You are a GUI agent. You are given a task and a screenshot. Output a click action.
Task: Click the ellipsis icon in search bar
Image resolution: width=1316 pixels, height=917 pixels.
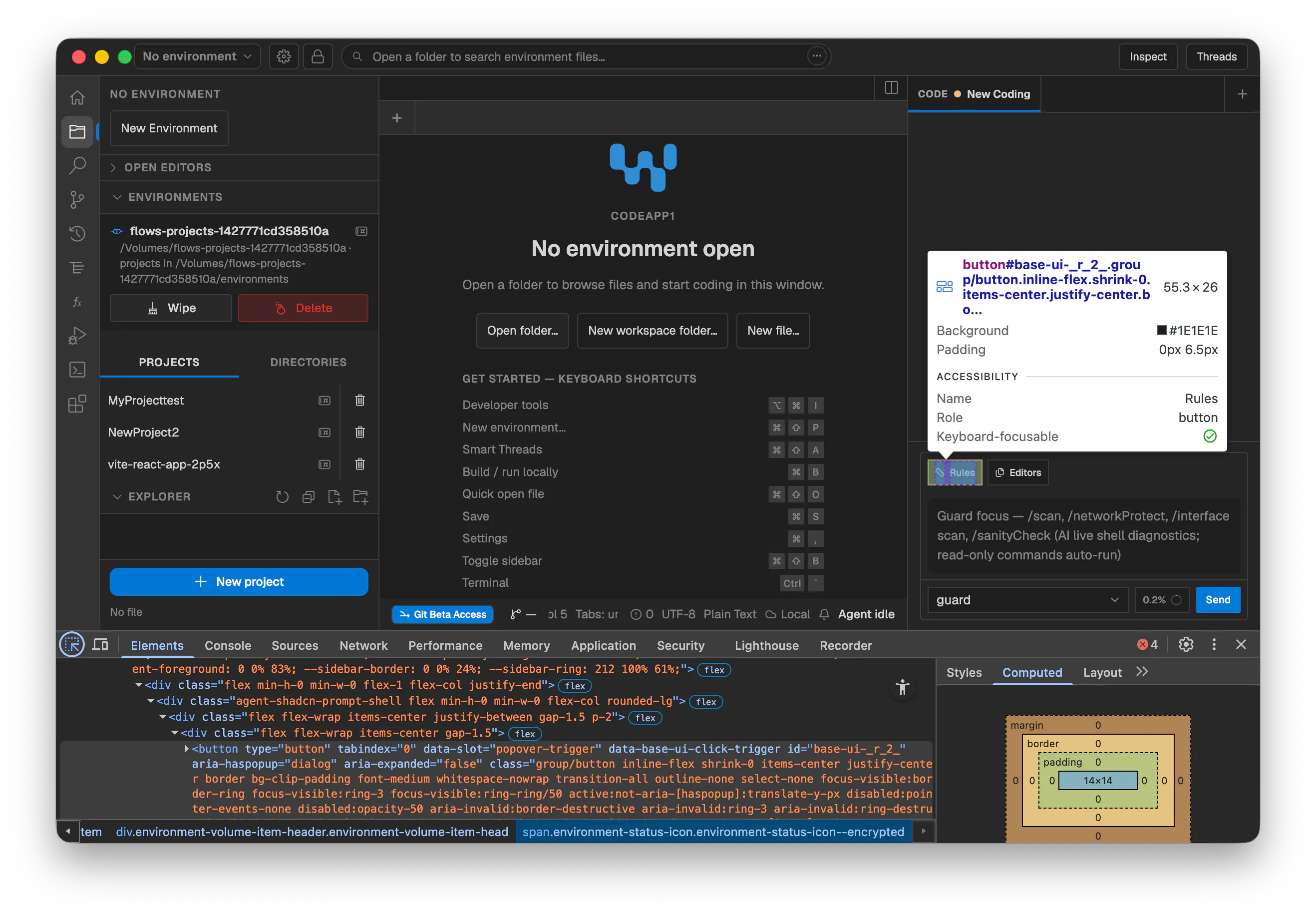816,56
